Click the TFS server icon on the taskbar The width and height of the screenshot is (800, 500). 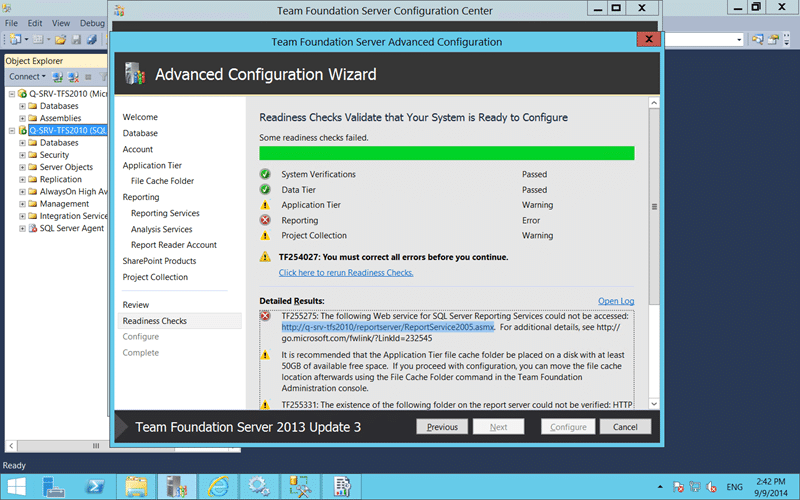coord(177,487)
